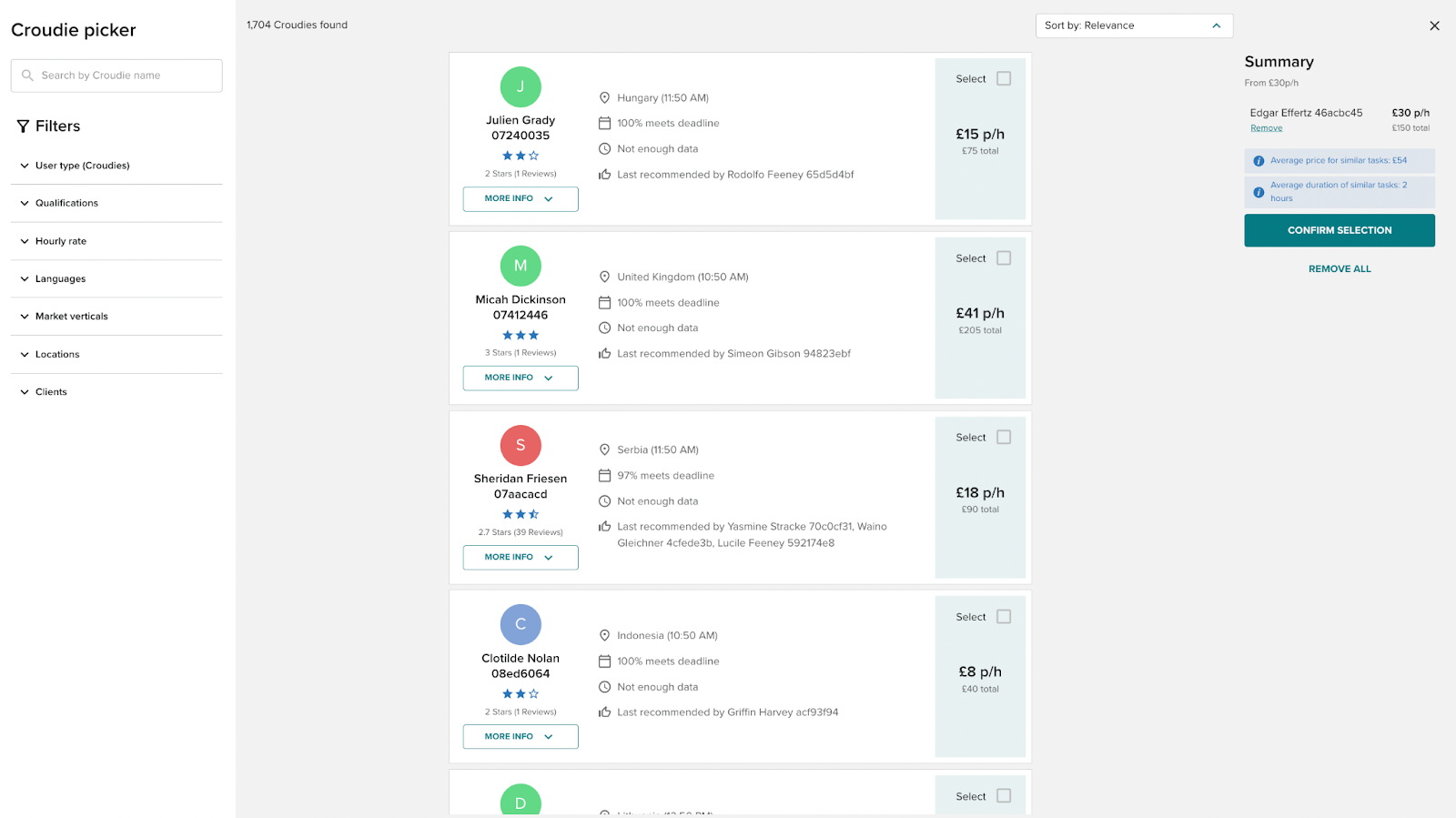1456x818 pixels.
Task: Click Julien Grady 07240035 name
Action: click(x=521, y=127)
